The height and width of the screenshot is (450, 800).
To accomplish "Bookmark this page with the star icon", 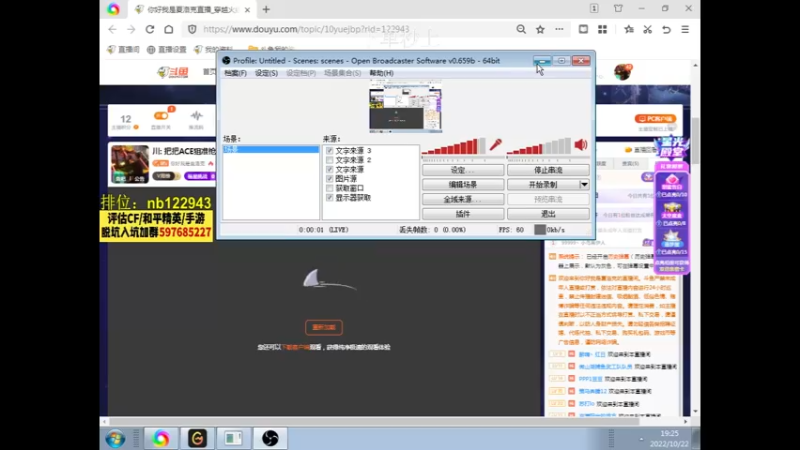I will tap(540, 30).
